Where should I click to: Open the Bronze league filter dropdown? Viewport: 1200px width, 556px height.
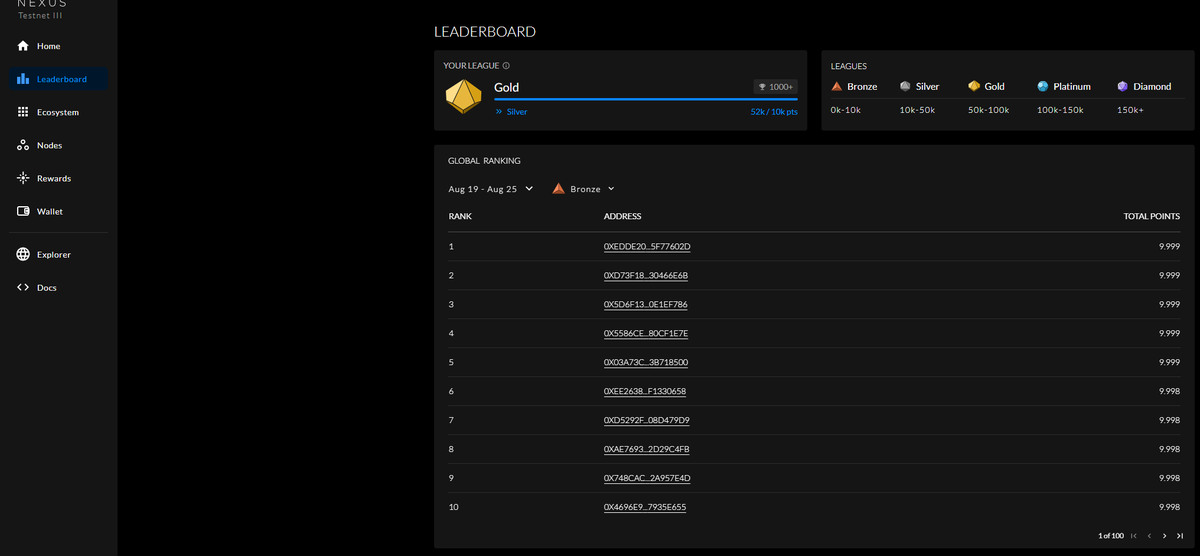point(584,189)
